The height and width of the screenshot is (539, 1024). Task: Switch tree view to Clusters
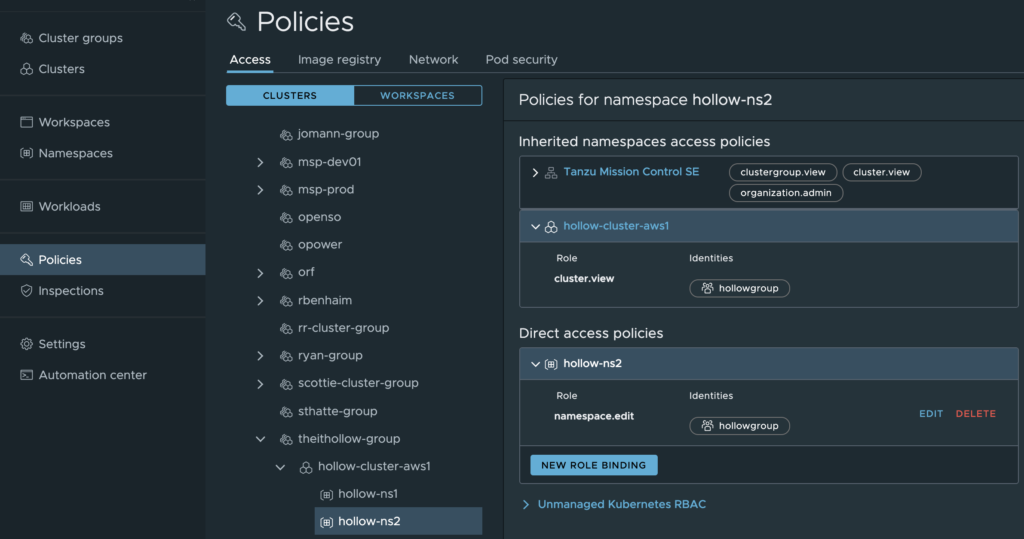click(x=289, y=96)
